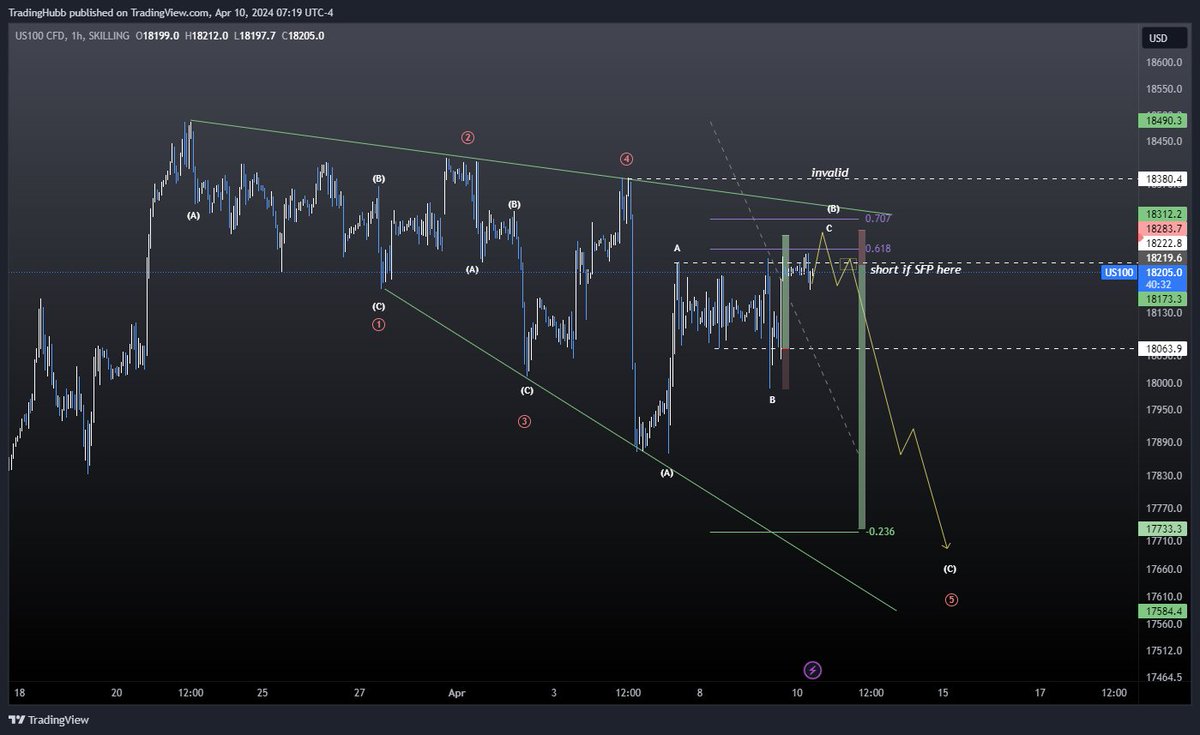Click the circled red wave number 1
This screenshot has height=735, width=1200.
click(x=379, y=324)
